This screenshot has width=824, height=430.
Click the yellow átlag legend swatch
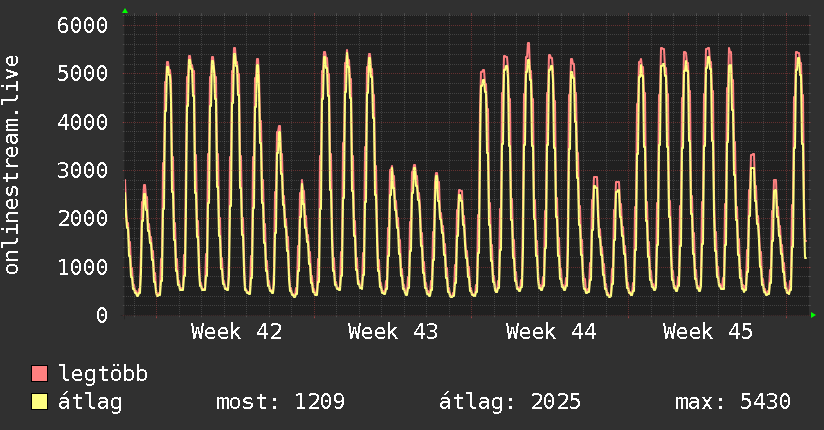click(39, 402)
